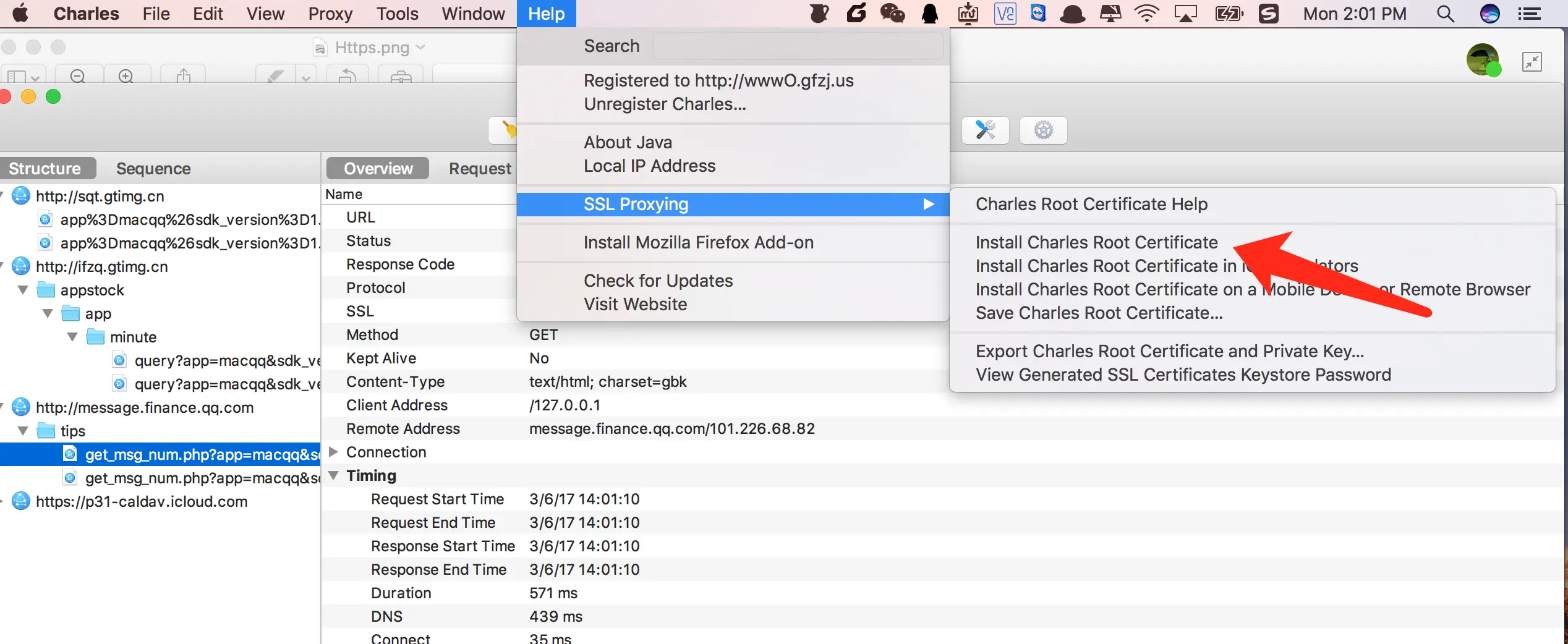Choose About Java in Help menu

628,142
